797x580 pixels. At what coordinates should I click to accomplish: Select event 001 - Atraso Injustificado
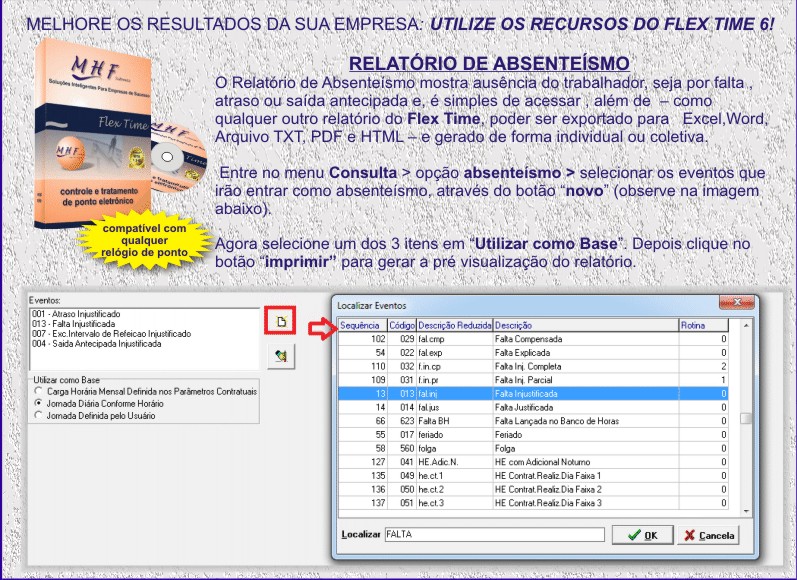tap(76, 314)
